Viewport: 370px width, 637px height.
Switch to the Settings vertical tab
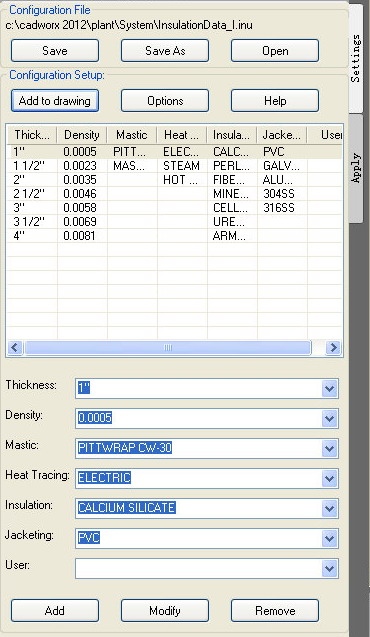click(x=355, y=58)
